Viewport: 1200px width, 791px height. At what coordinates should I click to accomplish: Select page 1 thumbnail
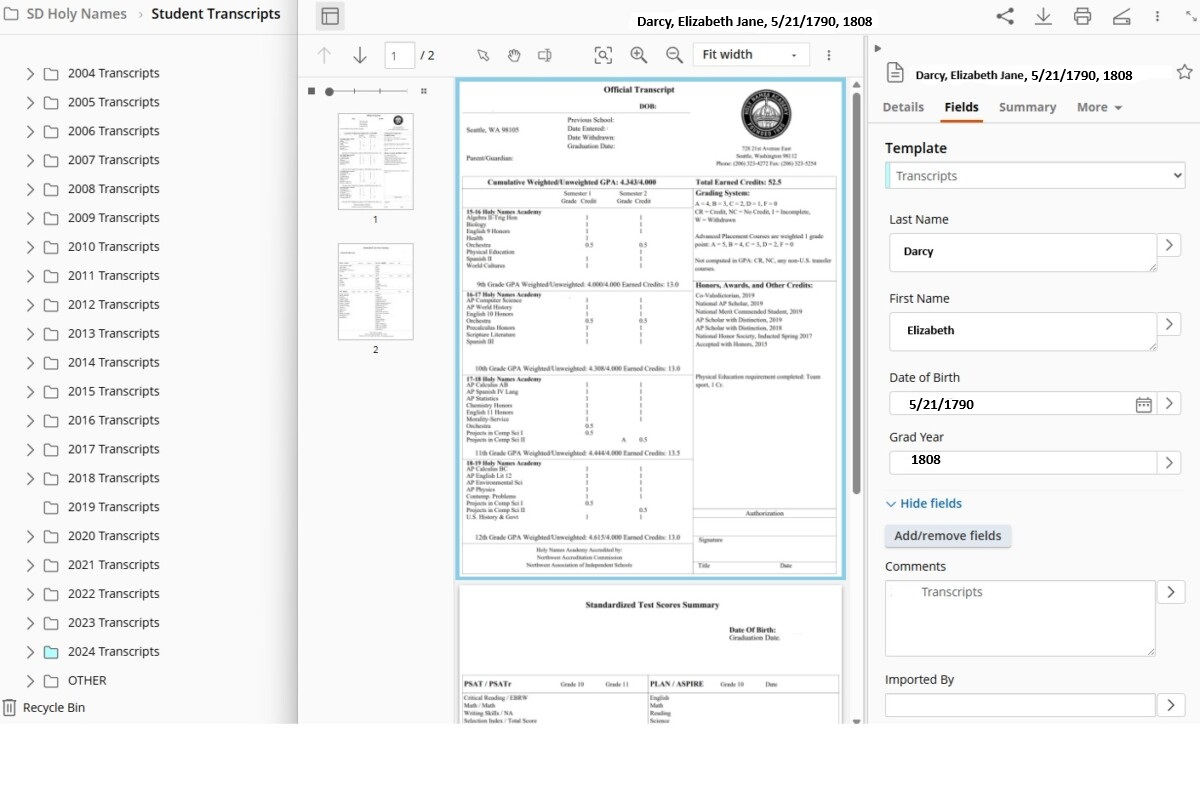375,161
